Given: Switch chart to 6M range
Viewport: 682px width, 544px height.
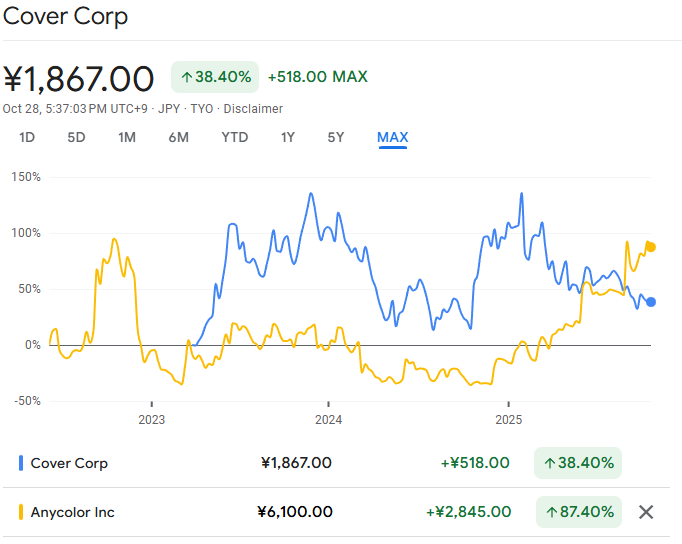Looking at the screenshot, I should [179, 137].
